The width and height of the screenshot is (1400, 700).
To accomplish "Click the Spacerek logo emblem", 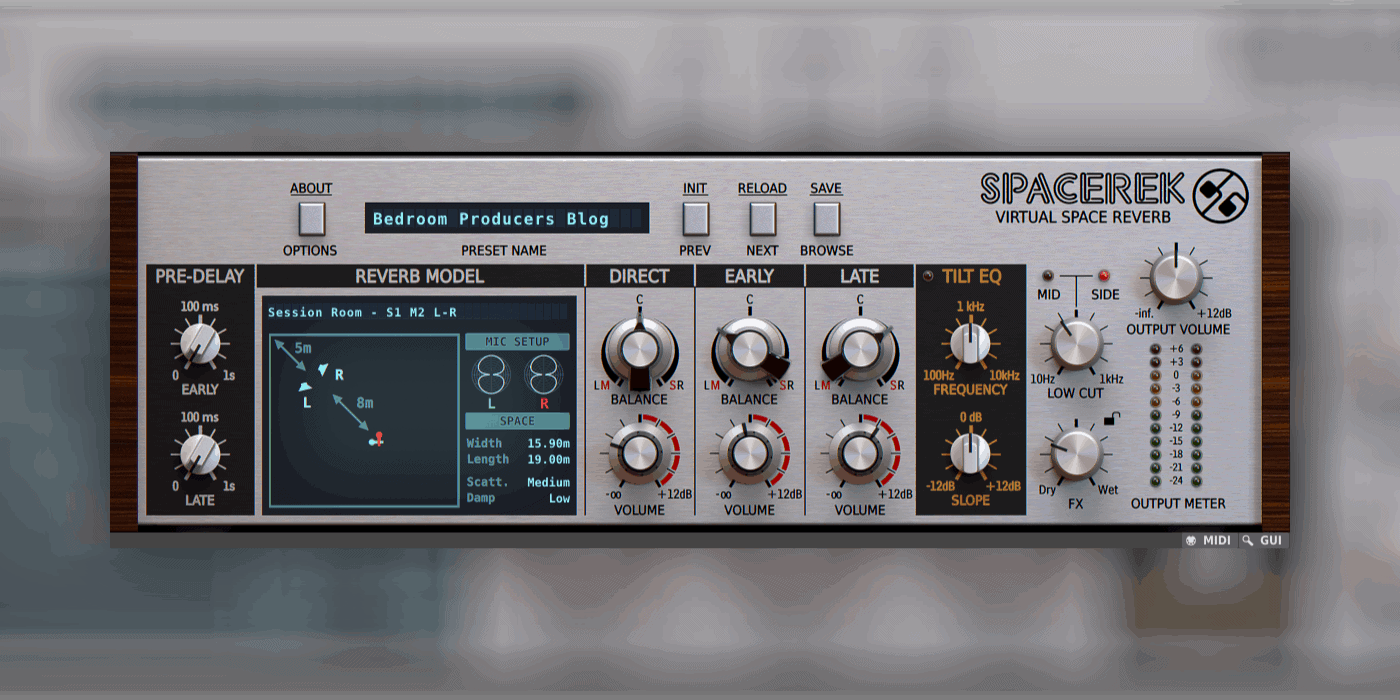I will tap(1221, 195).
